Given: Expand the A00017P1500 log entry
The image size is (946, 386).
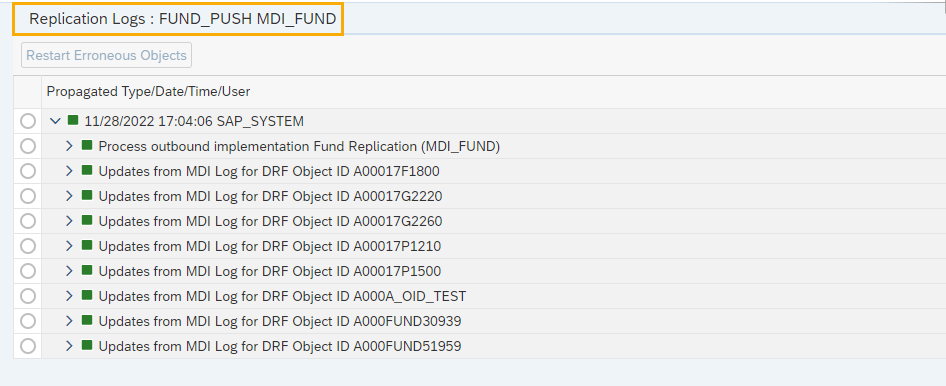Looking at the screenshot, I should tap(69, 271).
